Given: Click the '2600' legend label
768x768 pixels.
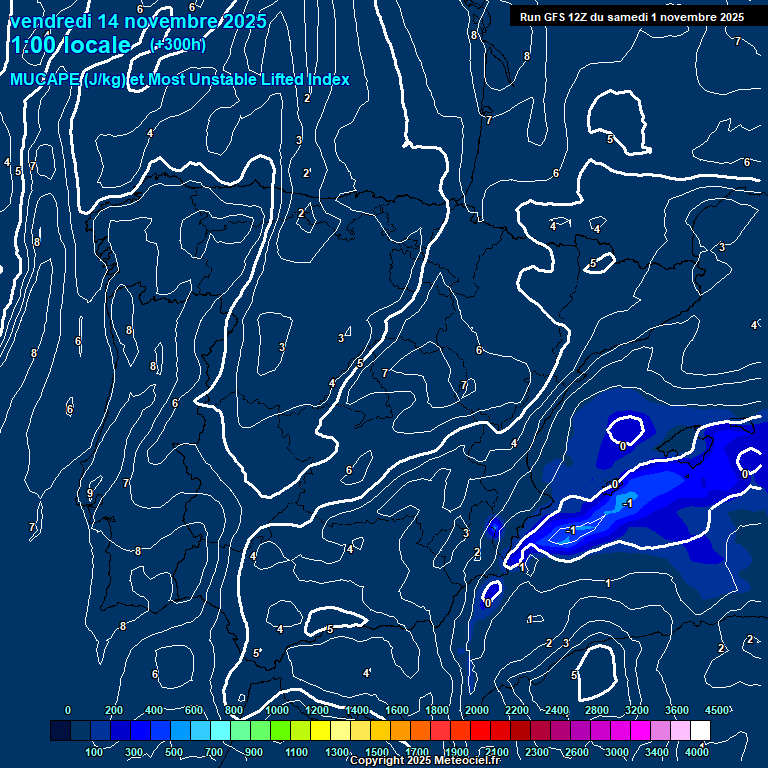Looking at the screenshot, I should click(x=577, y=752).
